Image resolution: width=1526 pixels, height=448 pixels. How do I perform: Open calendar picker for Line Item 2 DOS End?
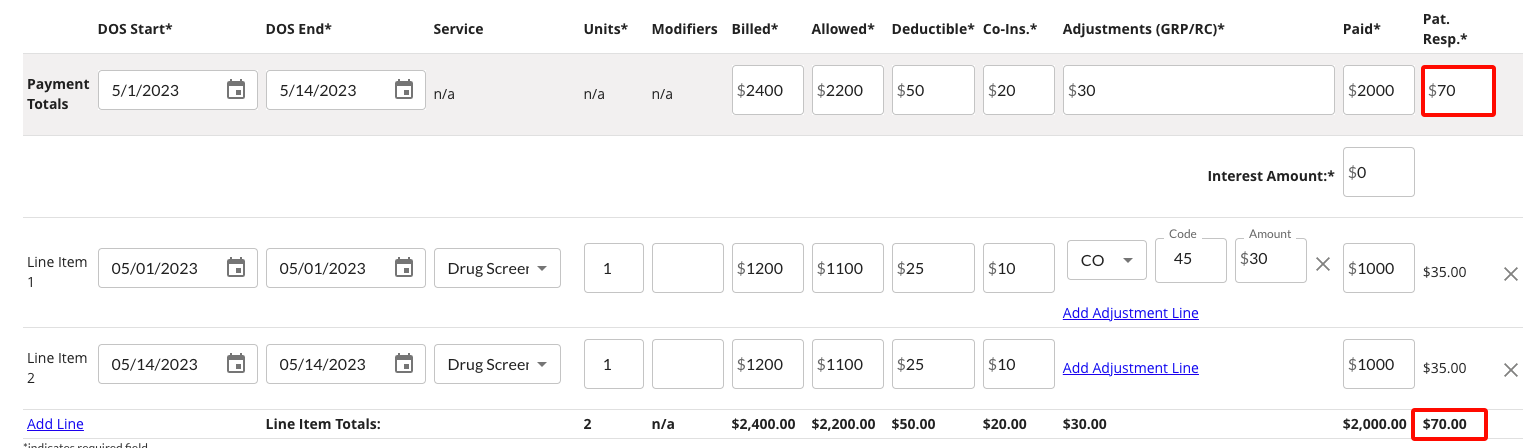404,364
